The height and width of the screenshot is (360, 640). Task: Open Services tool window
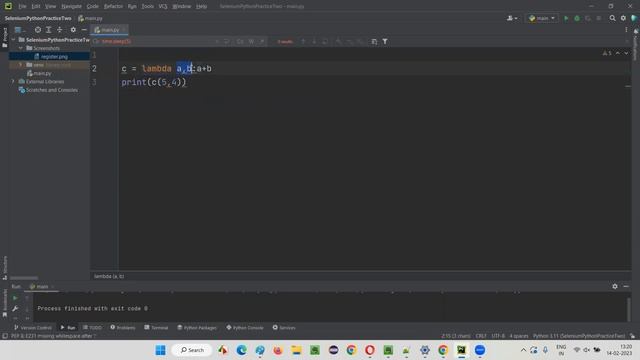pyautogui.click(x=284, y=328)
